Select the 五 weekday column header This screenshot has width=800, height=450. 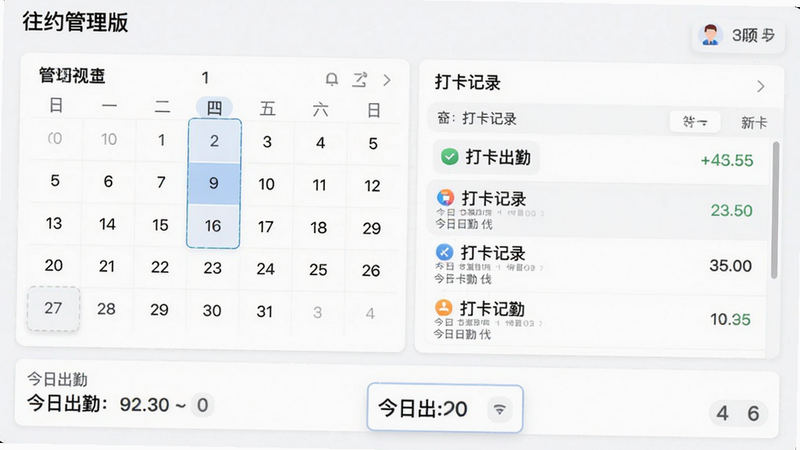coord(267,108)
